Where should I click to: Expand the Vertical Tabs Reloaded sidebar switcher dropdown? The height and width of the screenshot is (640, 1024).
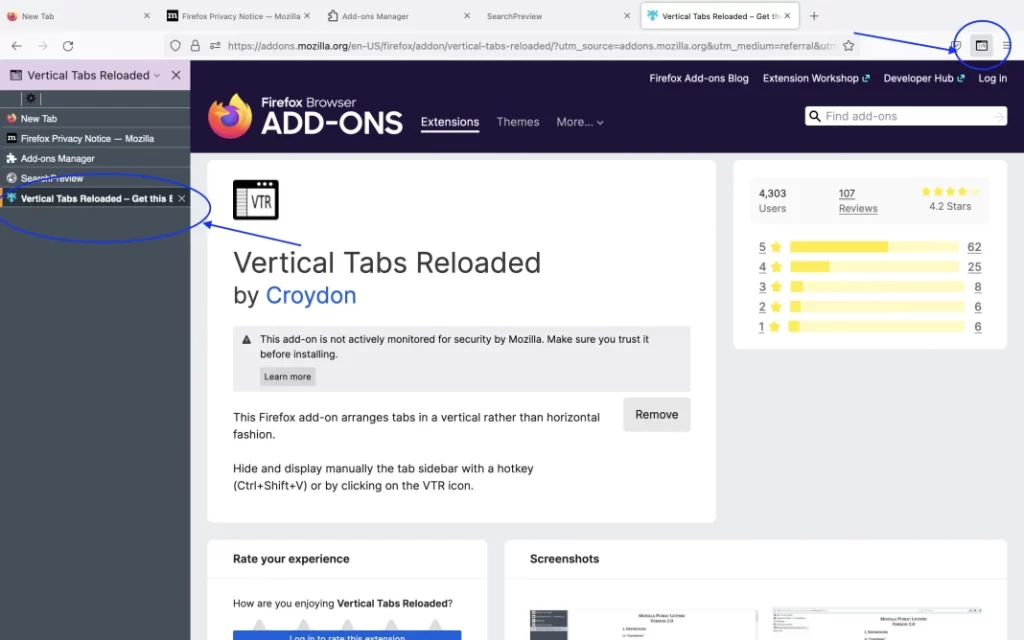[x=157, y=76]
